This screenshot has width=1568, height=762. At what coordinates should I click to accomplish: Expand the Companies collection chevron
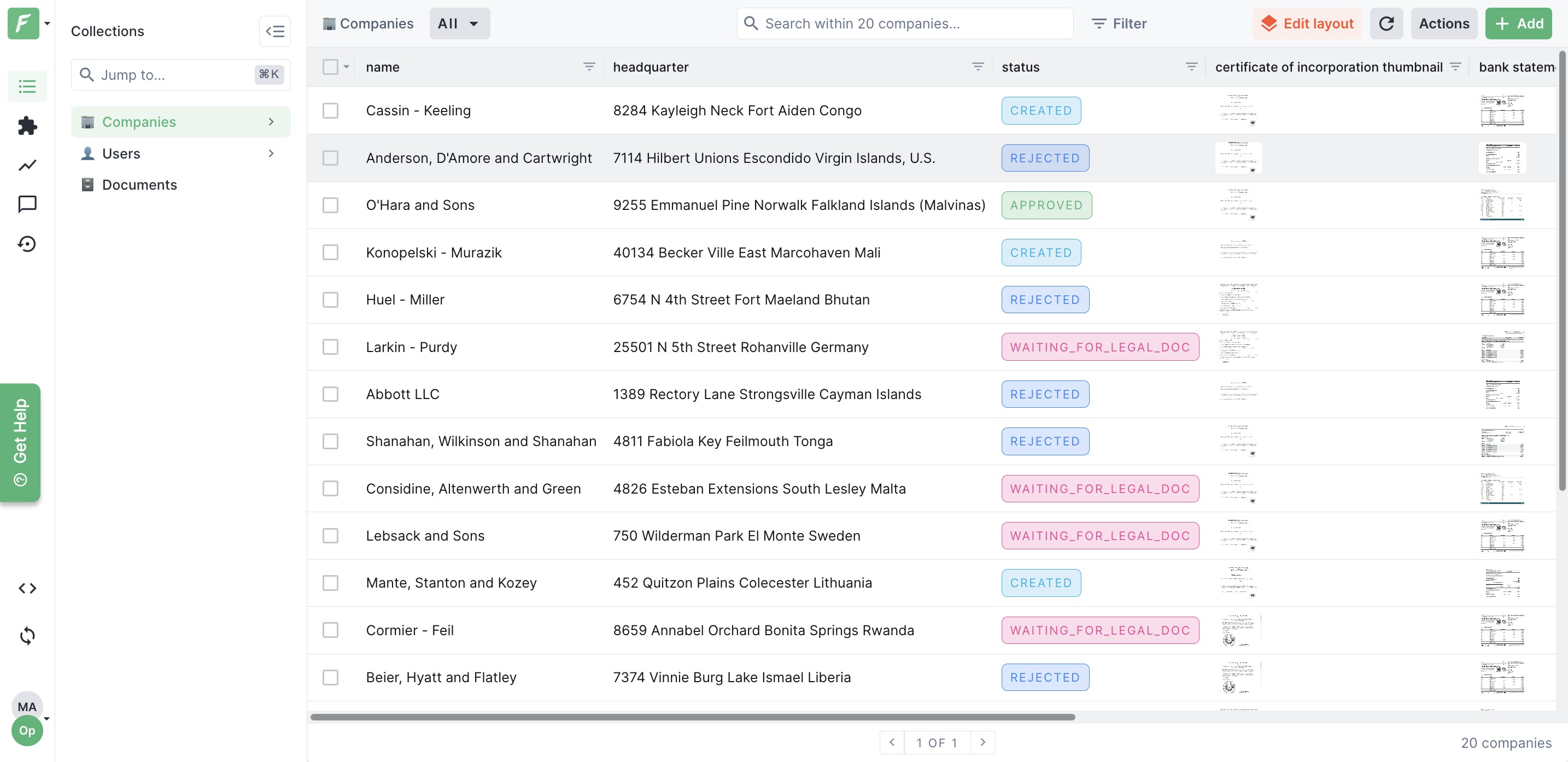(x=272, y=122)
